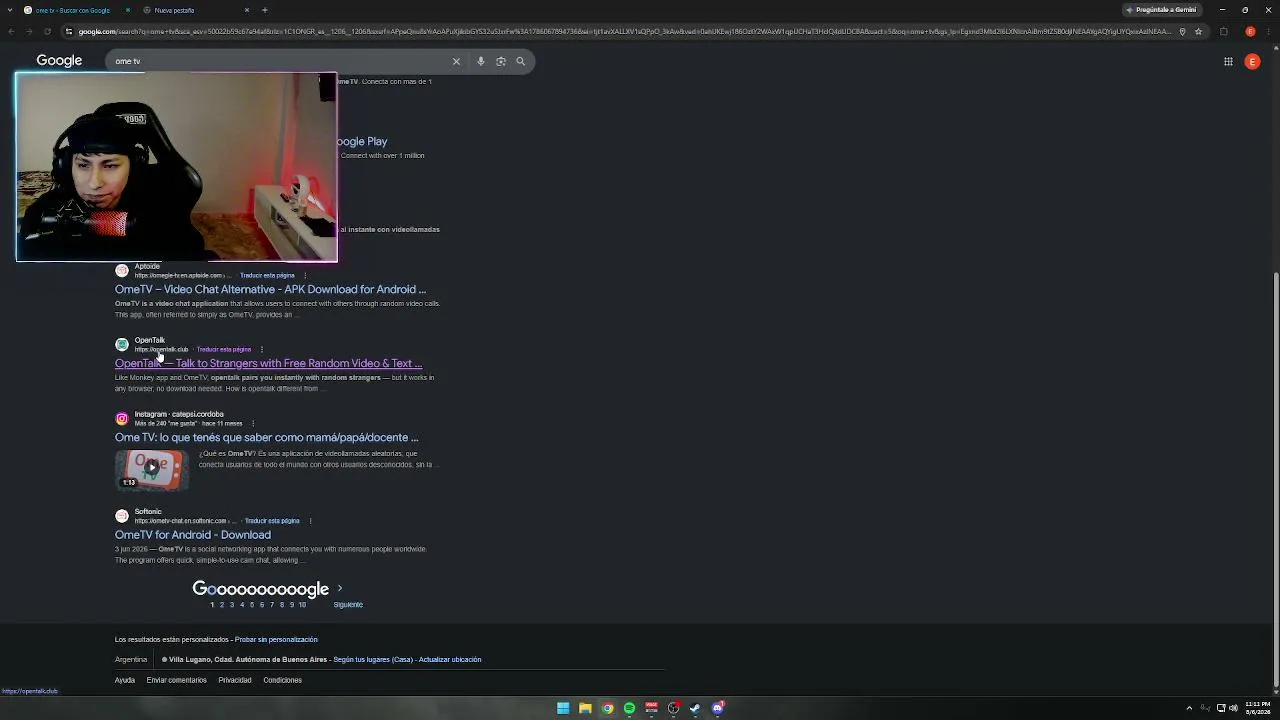The image size is (1280, 720).
Task: Open the tab search dropdown arrow
Action: (x=10, y=10)
